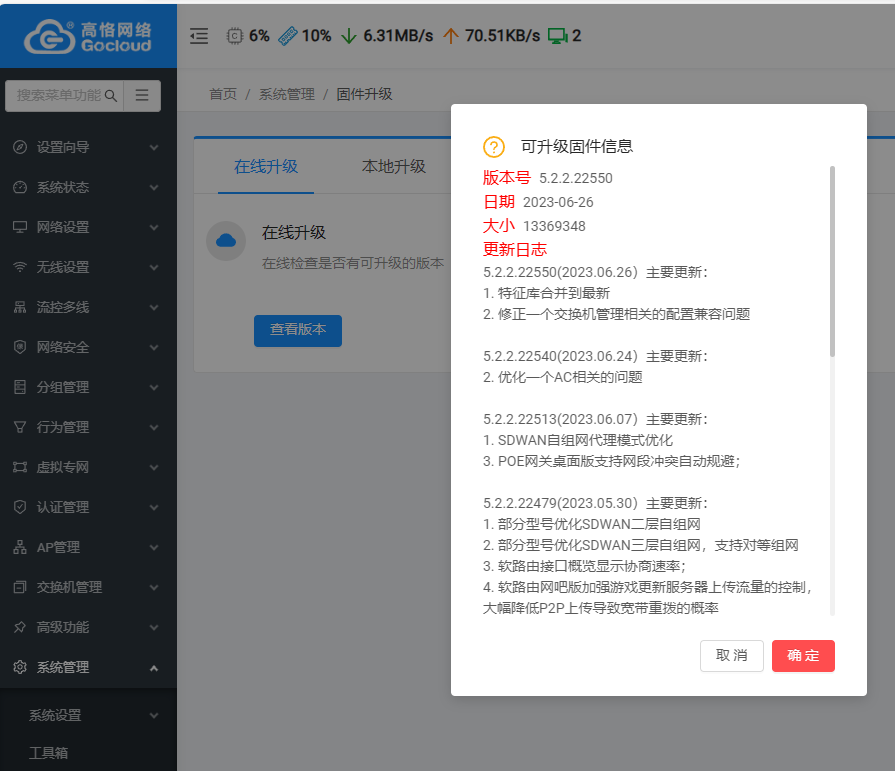Click 取消 to dismiss the dialog

(x=732, y=656)
